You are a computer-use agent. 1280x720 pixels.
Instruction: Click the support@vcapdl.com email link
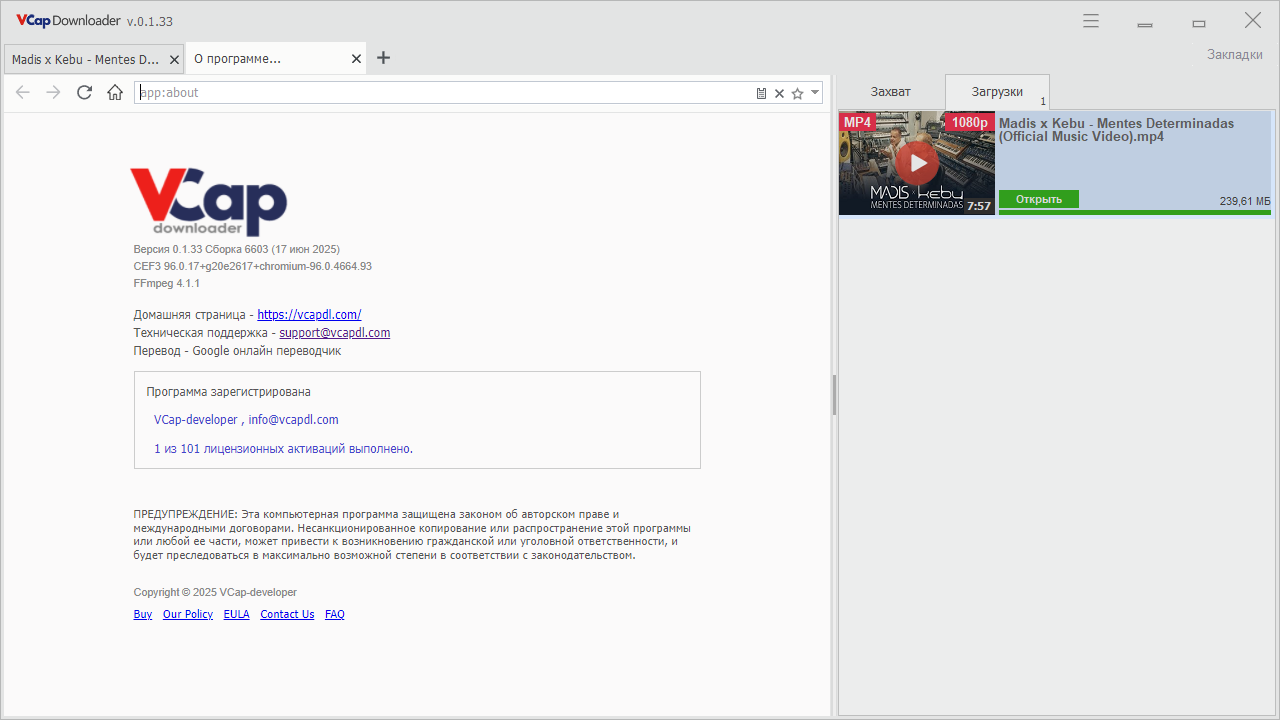click(x=334, y=333)
